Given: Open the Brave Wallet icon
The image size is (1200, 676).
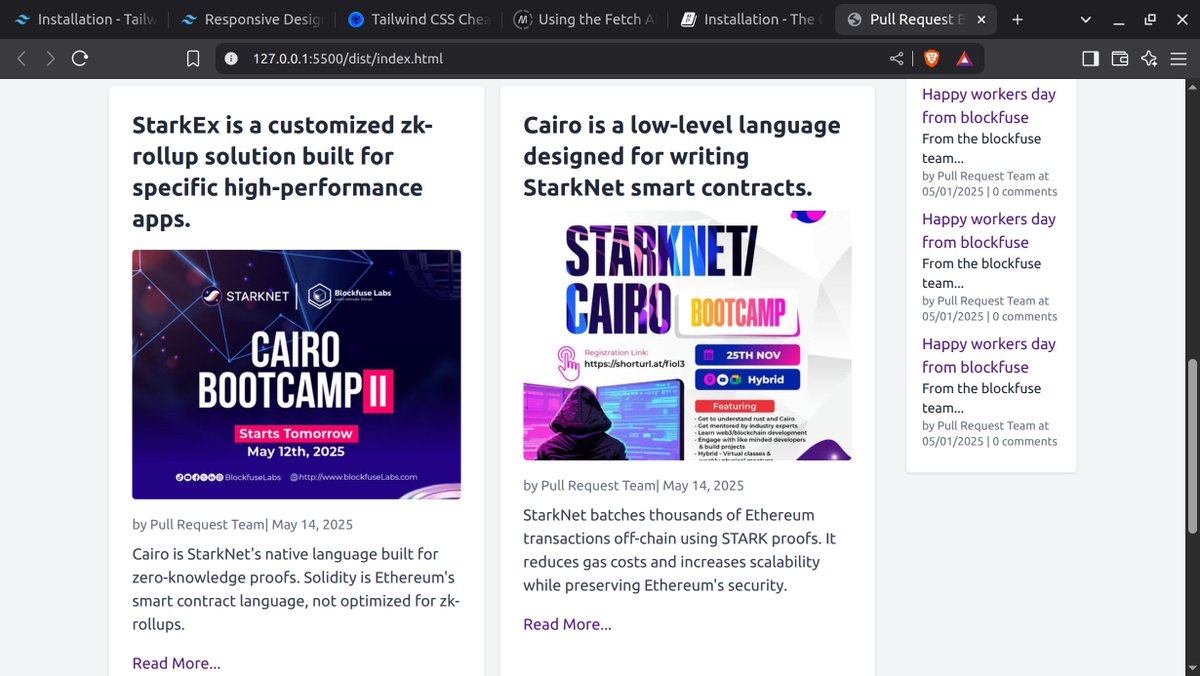Looking at the screenshot, I should (x=1120, y=59).
